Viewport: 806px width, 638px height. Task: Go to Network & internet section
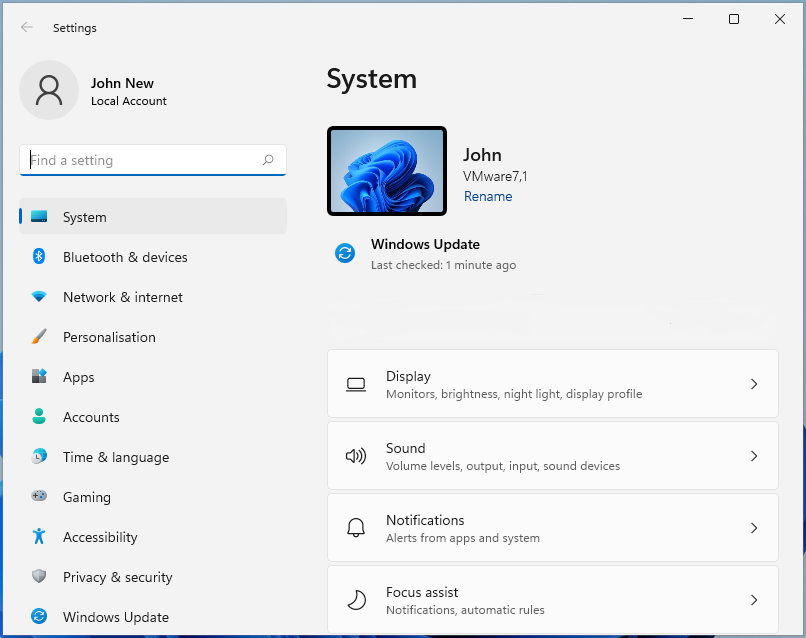123,297
